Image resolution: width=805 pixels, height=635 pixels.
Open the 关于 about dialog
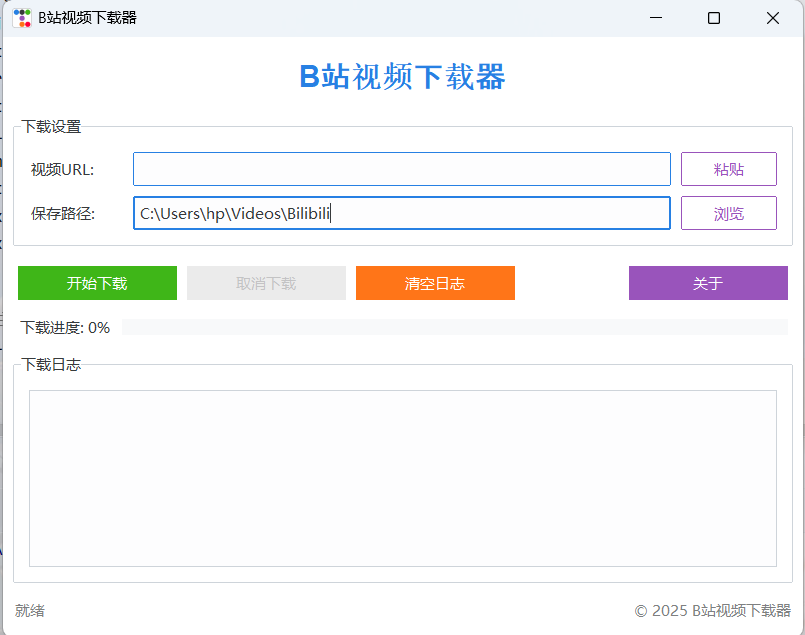(x=708, y=283)
